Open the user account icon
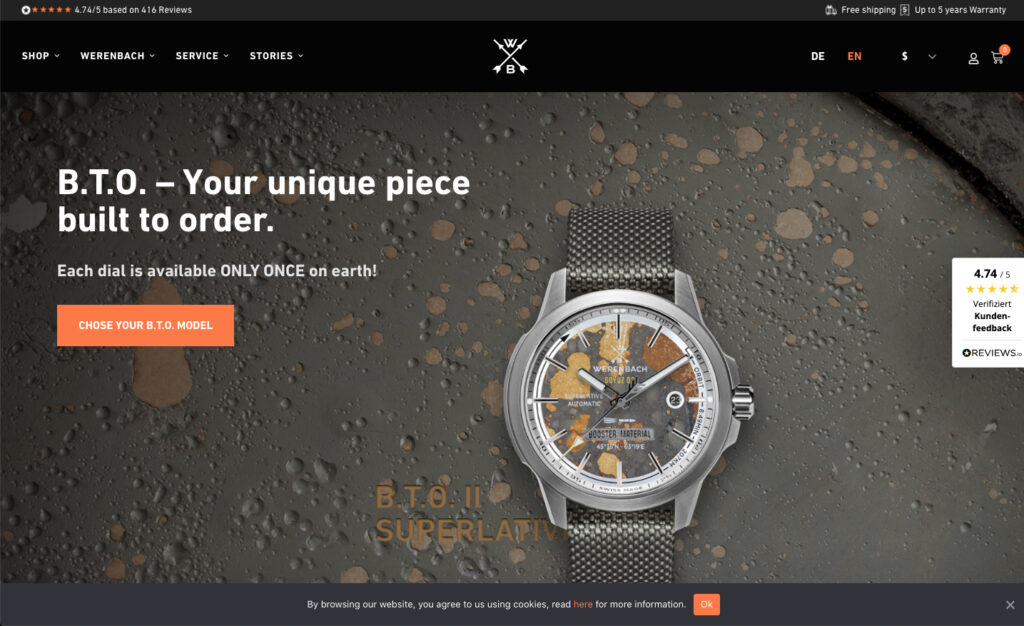This screenshot has height=626, width=1024. pos(973,58)
